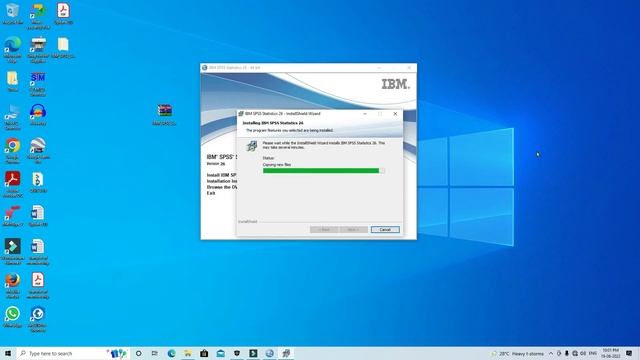Open the dark arrow app on taskbar
Image resolution: width=640 pixels, height=360 pixels.
coord(253,353)
